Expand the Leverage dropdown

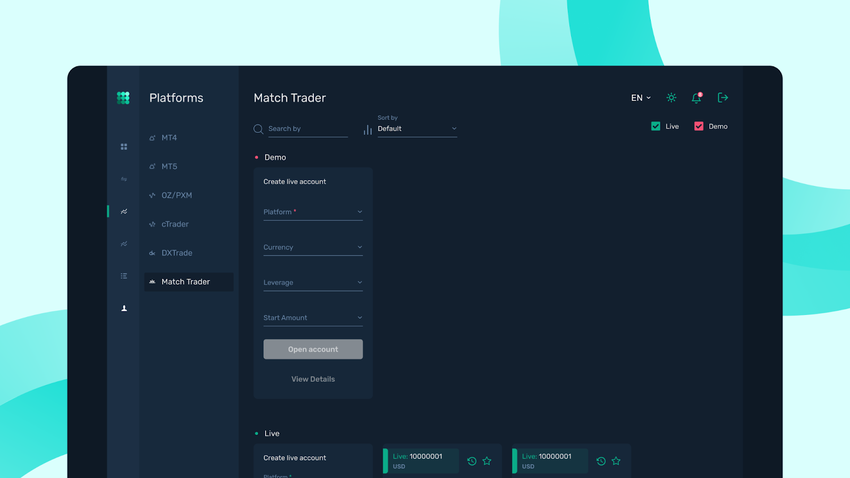click(313, 282)
